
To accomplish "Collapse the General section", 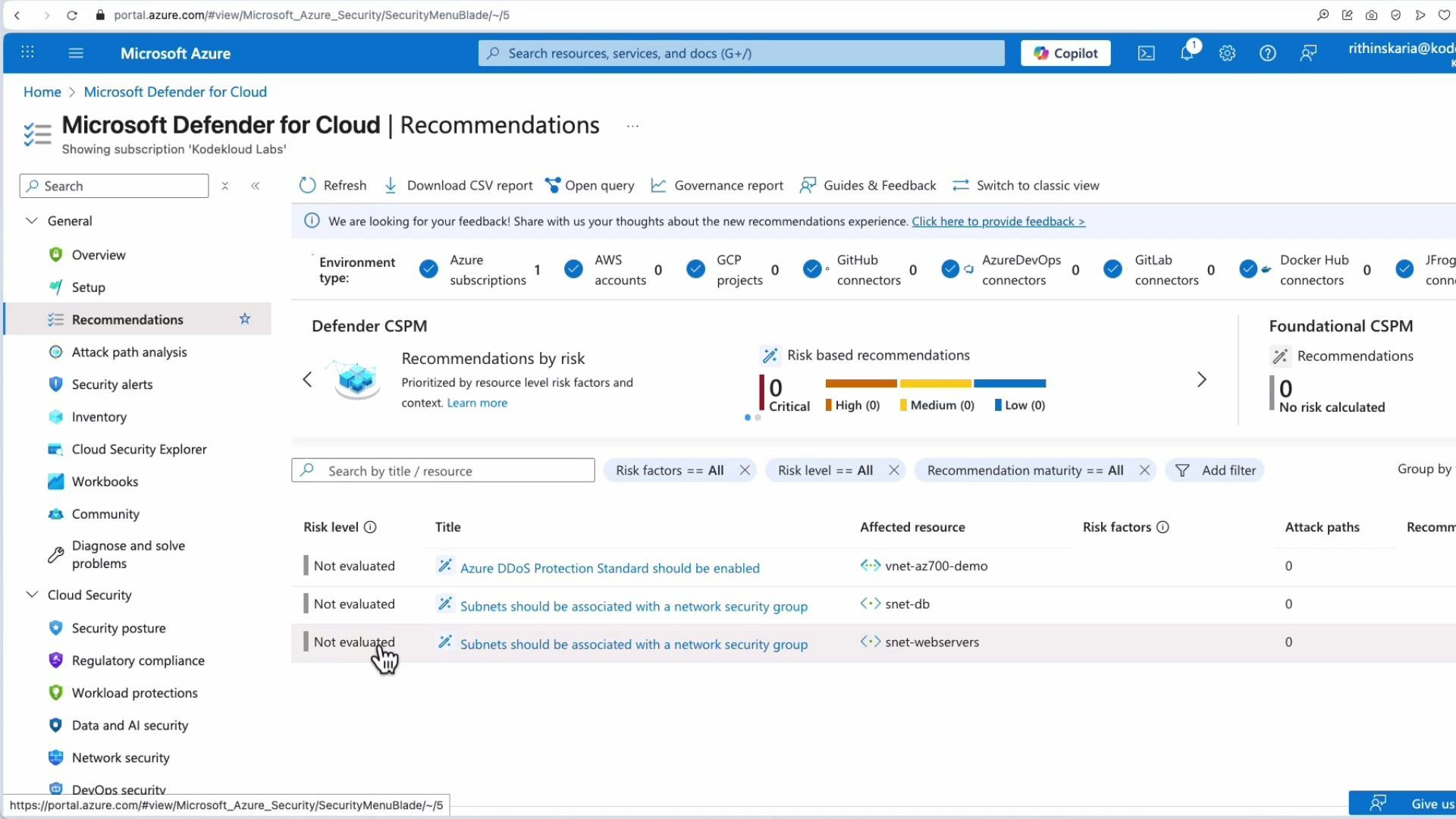I will coord(32,221).
